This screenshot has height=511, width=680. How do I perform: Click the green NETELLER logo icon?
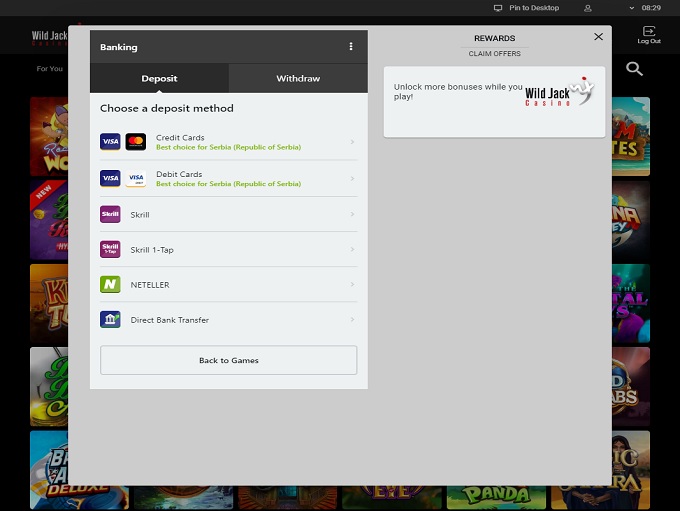coord(110,285)
